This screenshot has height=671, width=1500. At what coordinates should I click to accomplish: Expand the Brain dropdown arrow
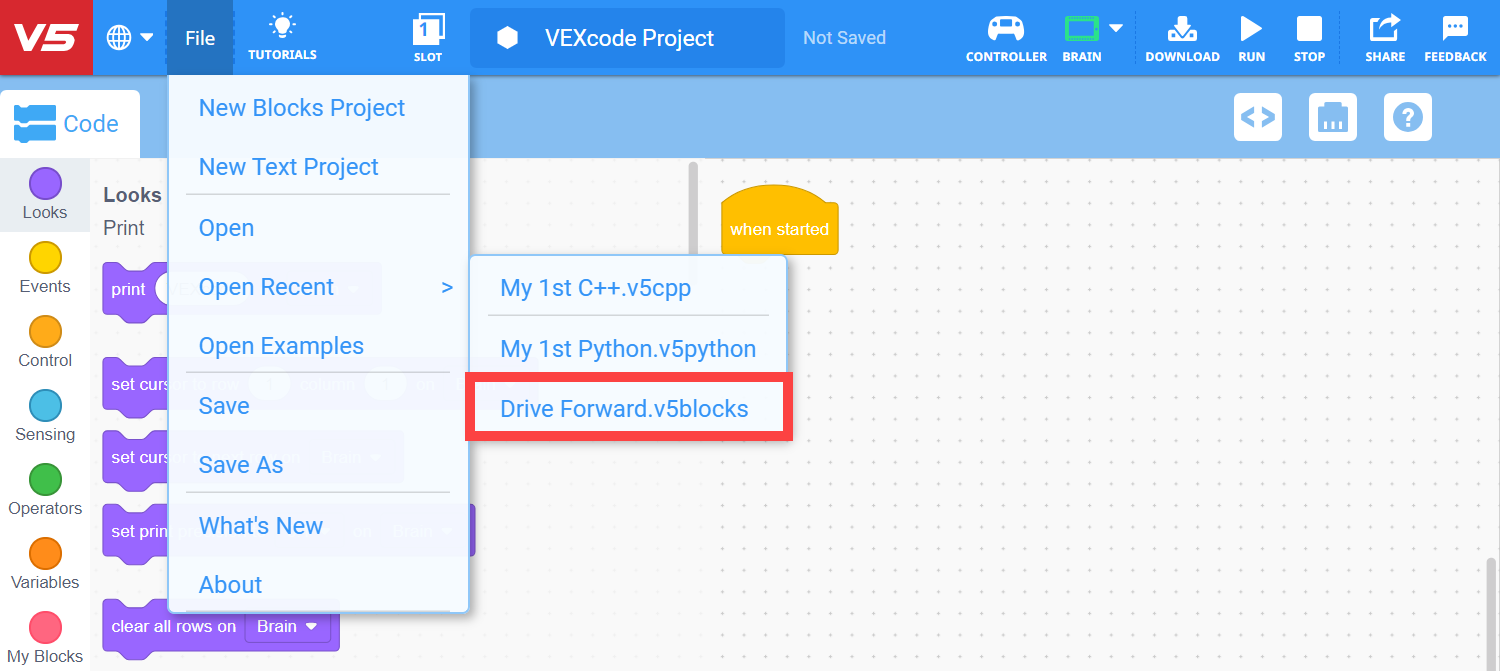click(x=1116, y=28)
